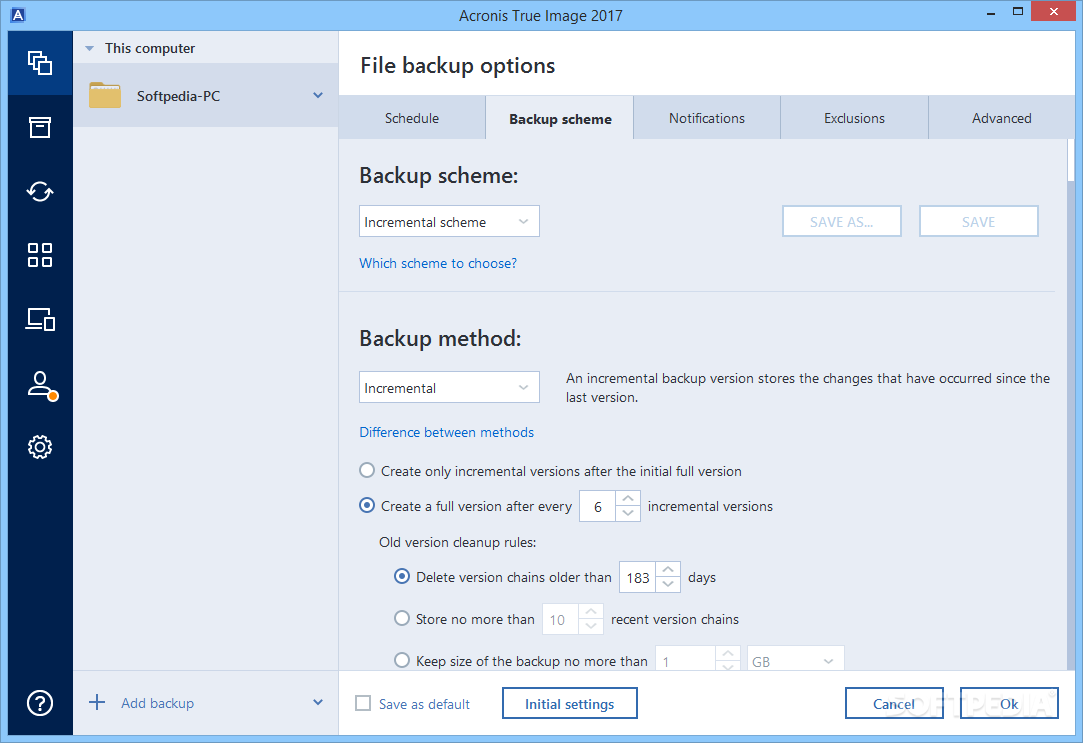Click the SAVE AS... button
1083x743 pixels.
click(841, 222)
